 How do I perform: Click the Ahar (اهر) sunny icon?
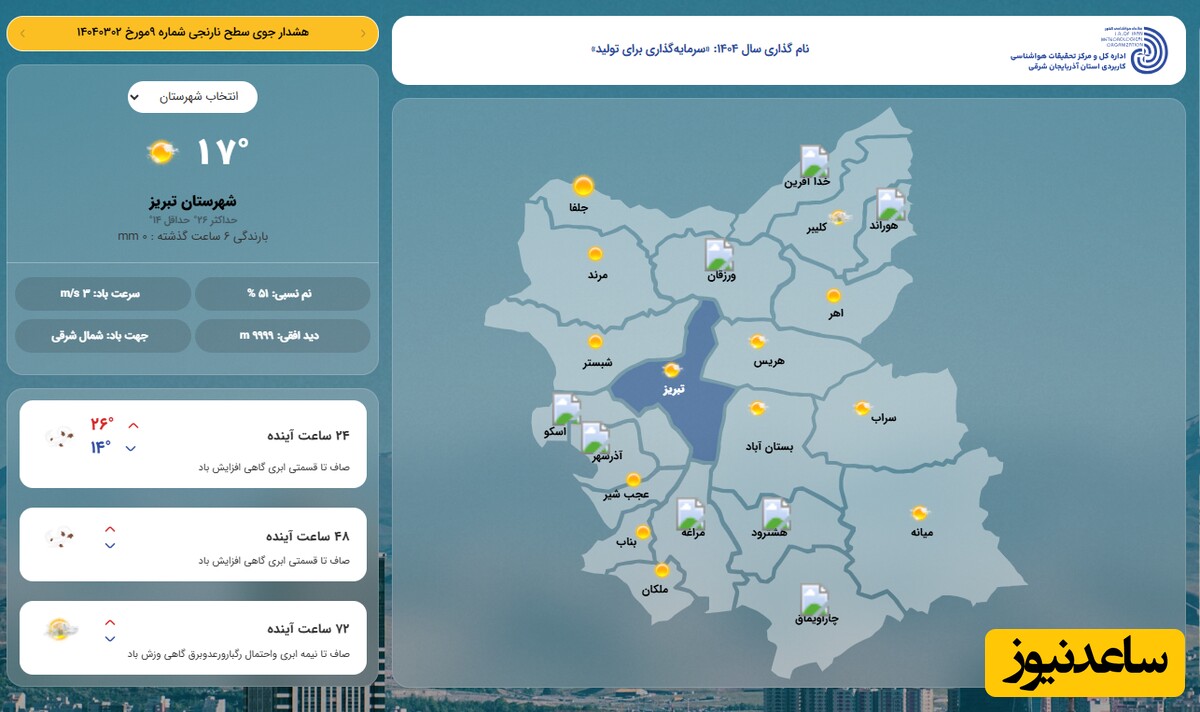click(x=833, y=295)
